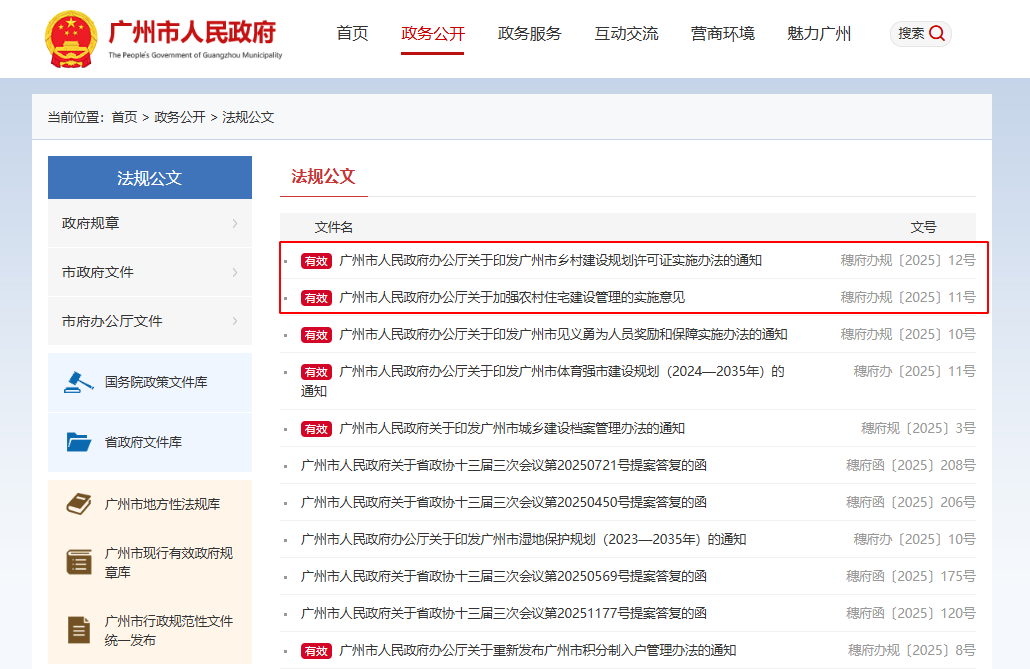
Task: Click document number 穗府办规〔2025〕8号
Action: point(912,650)
